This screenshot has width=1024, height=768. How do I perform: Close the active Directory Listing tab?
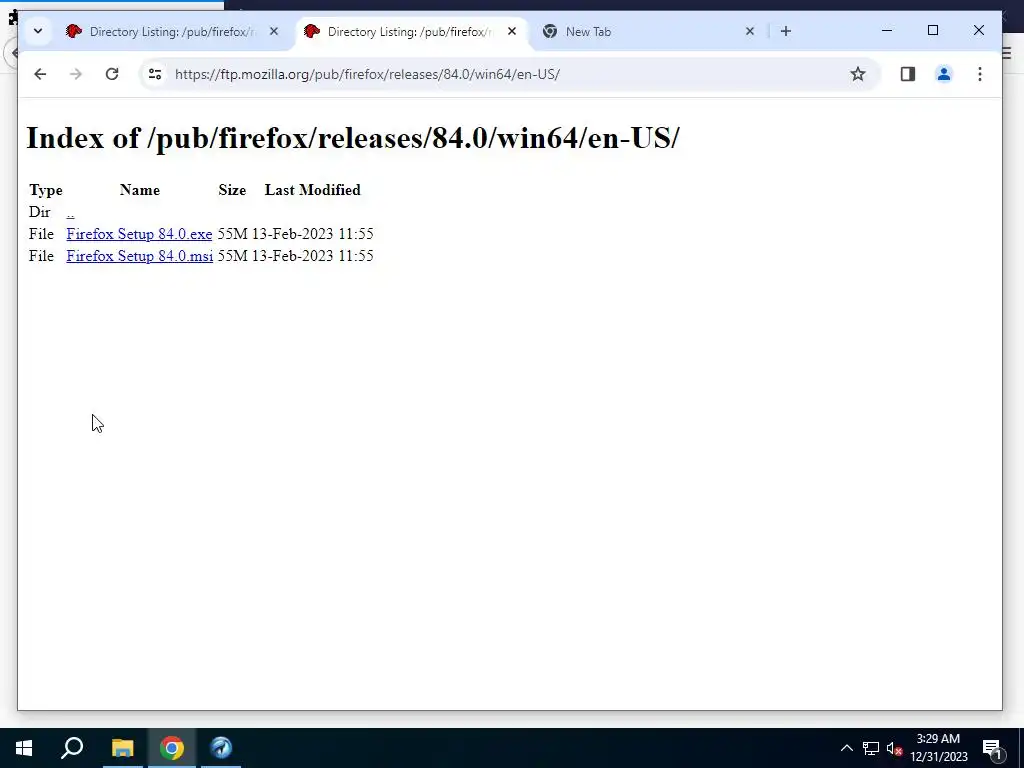[x=512, y=31]
